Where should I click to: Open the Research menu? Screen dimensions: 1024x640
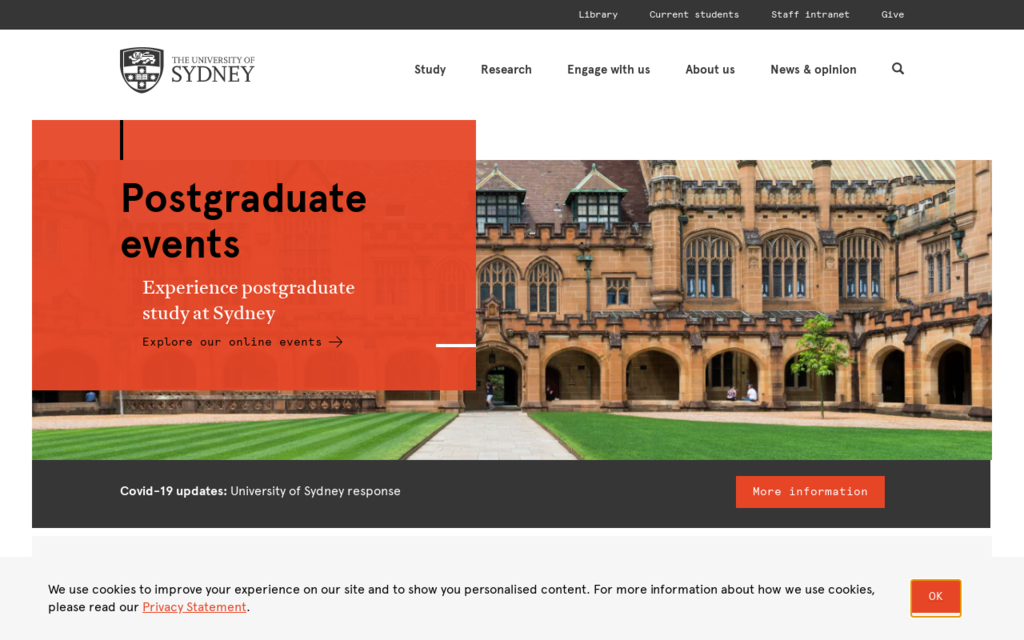point(506,69)
